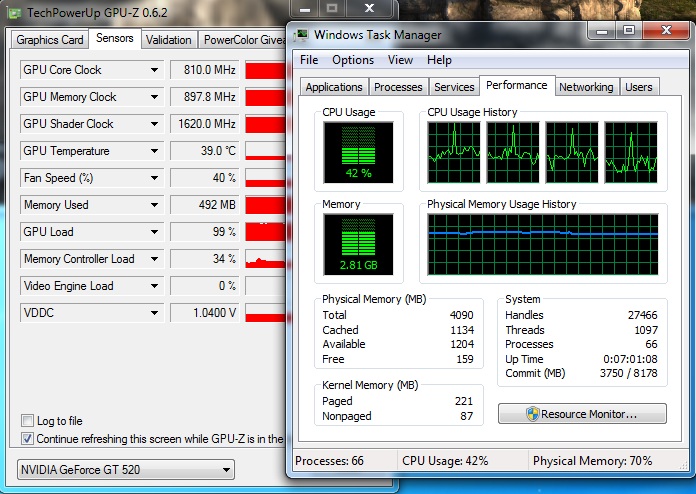Open the View menu in Task Manager
This screenshot has height=494, width=696.
pos(400,60)
